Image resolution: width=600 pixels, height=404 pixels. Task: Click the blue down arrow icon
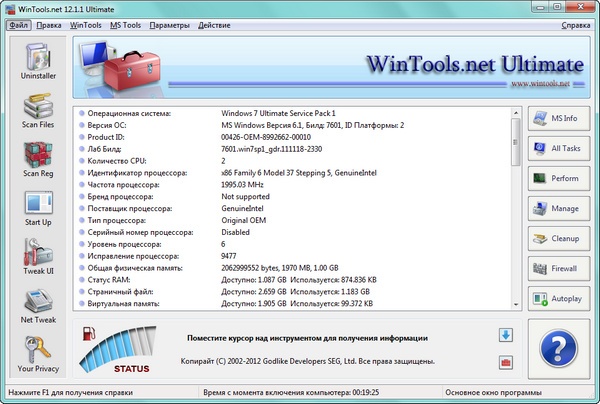click(506, 335)
